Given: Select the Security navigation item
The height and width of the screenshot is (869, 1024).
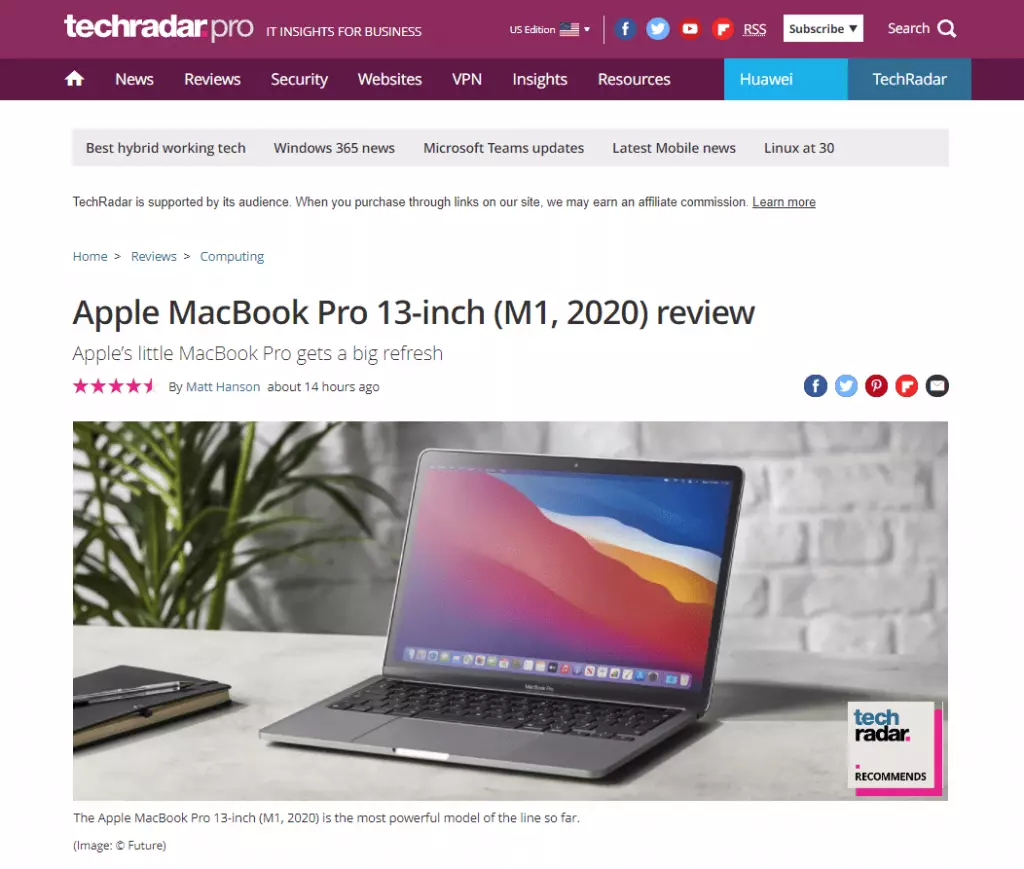Looking at the screenshot, I should click(299, 79).
